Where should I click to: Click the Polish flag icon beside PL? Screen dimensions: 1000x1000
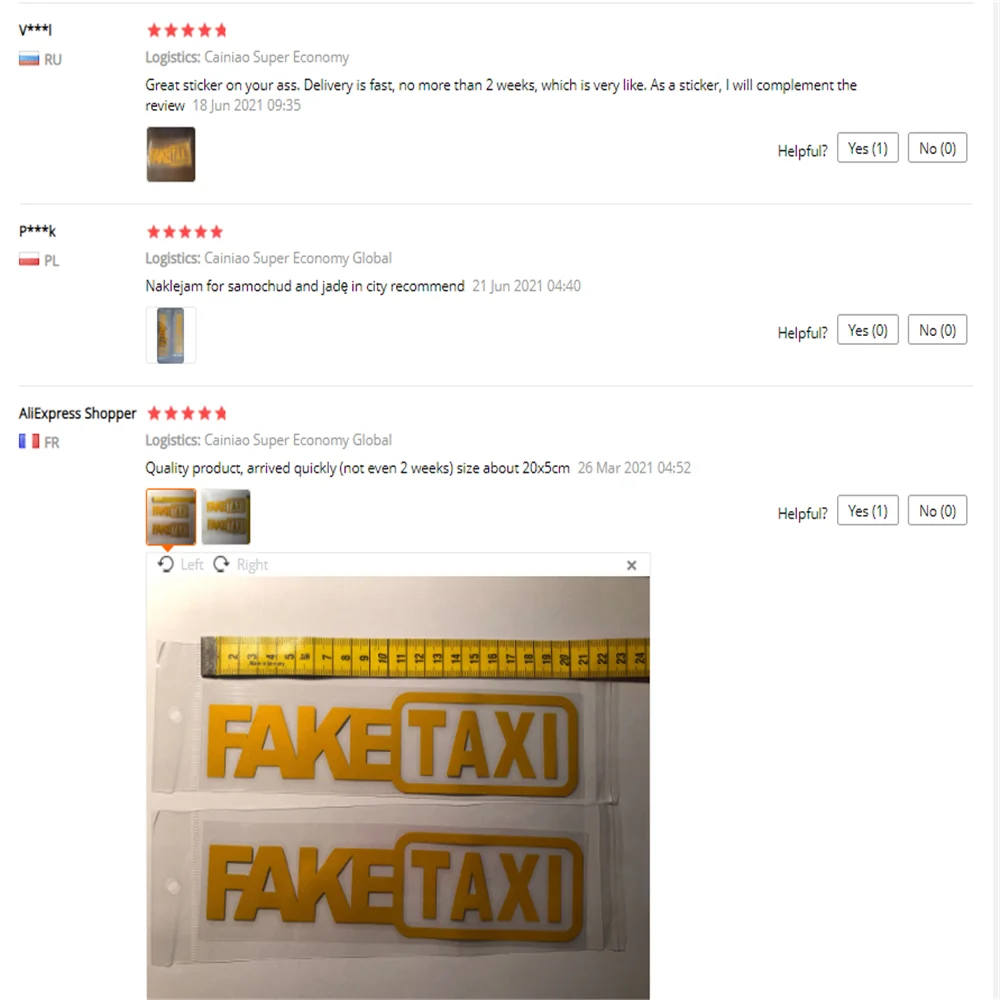click(29, 260)
